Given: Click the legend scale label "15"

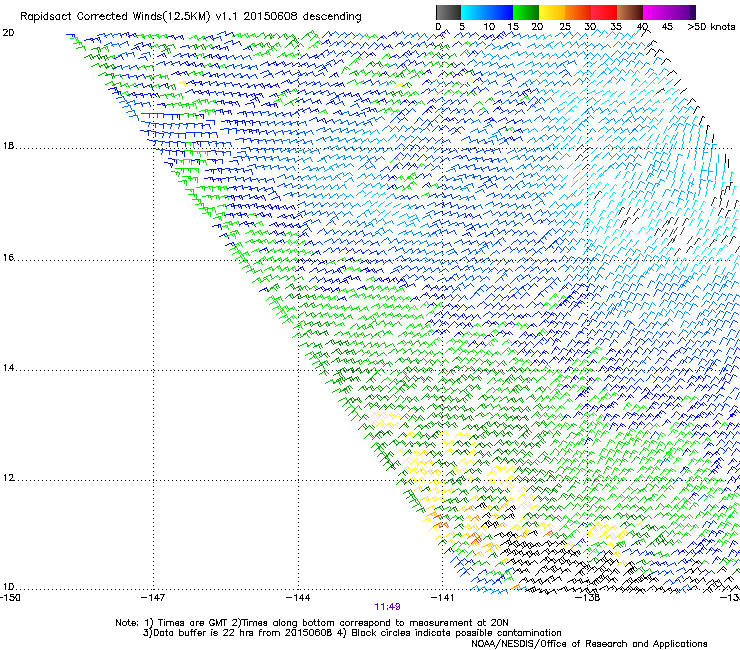Looking at the screenshot, I should (513, 27).
